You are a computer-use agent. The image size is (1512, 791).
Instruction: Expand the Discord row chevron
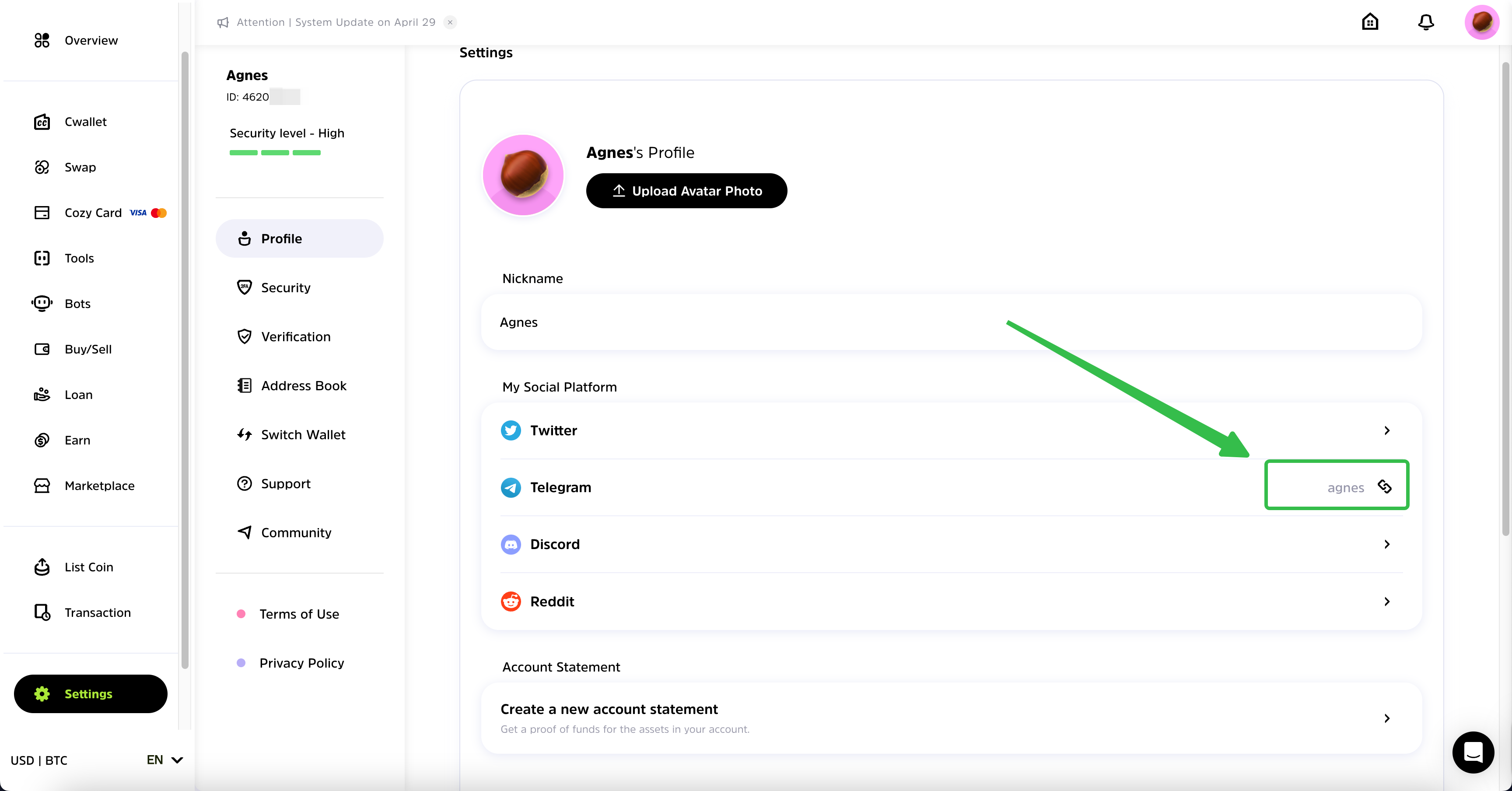pyautogui.click(x=1386, y=544)
